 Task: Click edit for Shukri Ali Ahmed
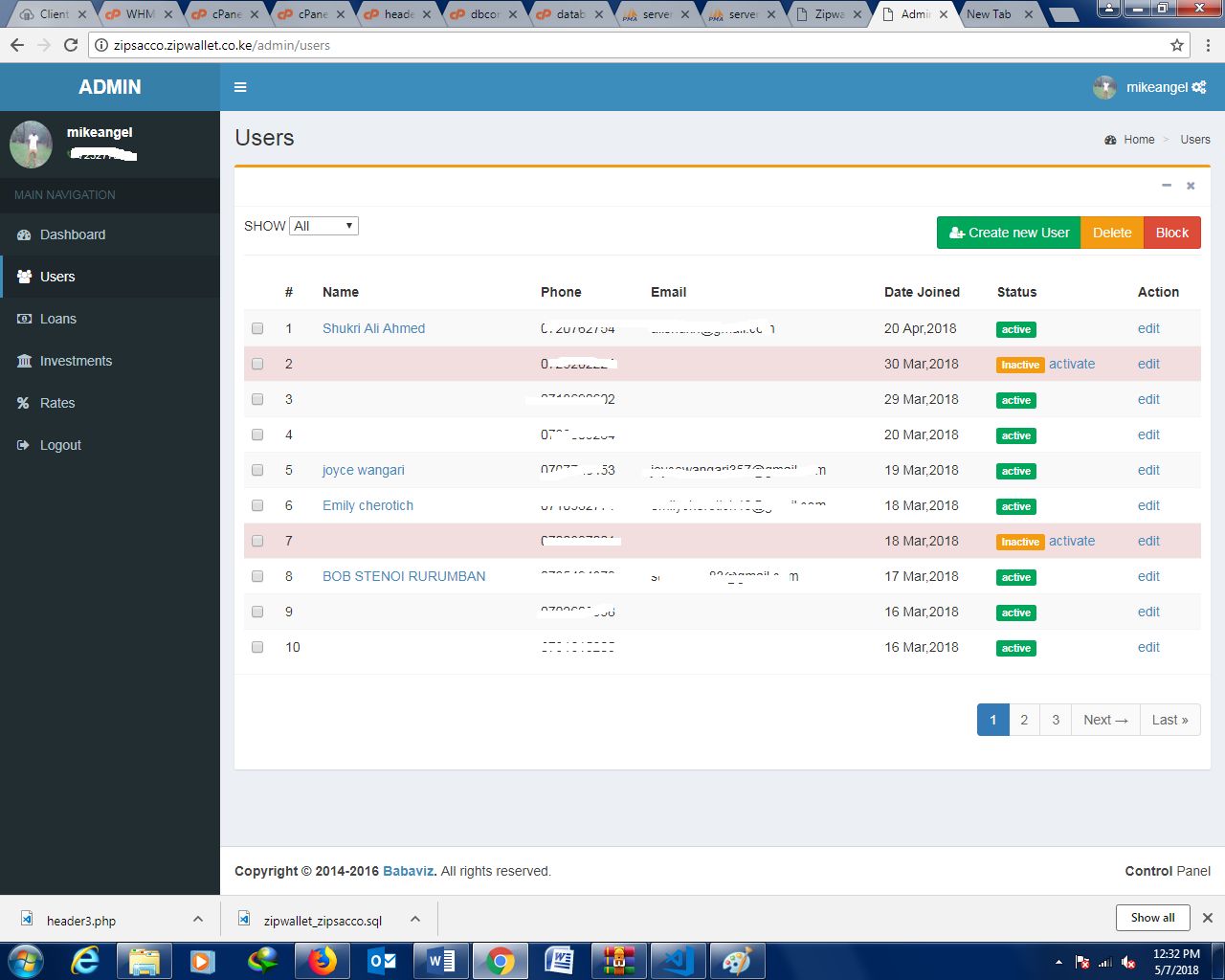pos(1148,328)
